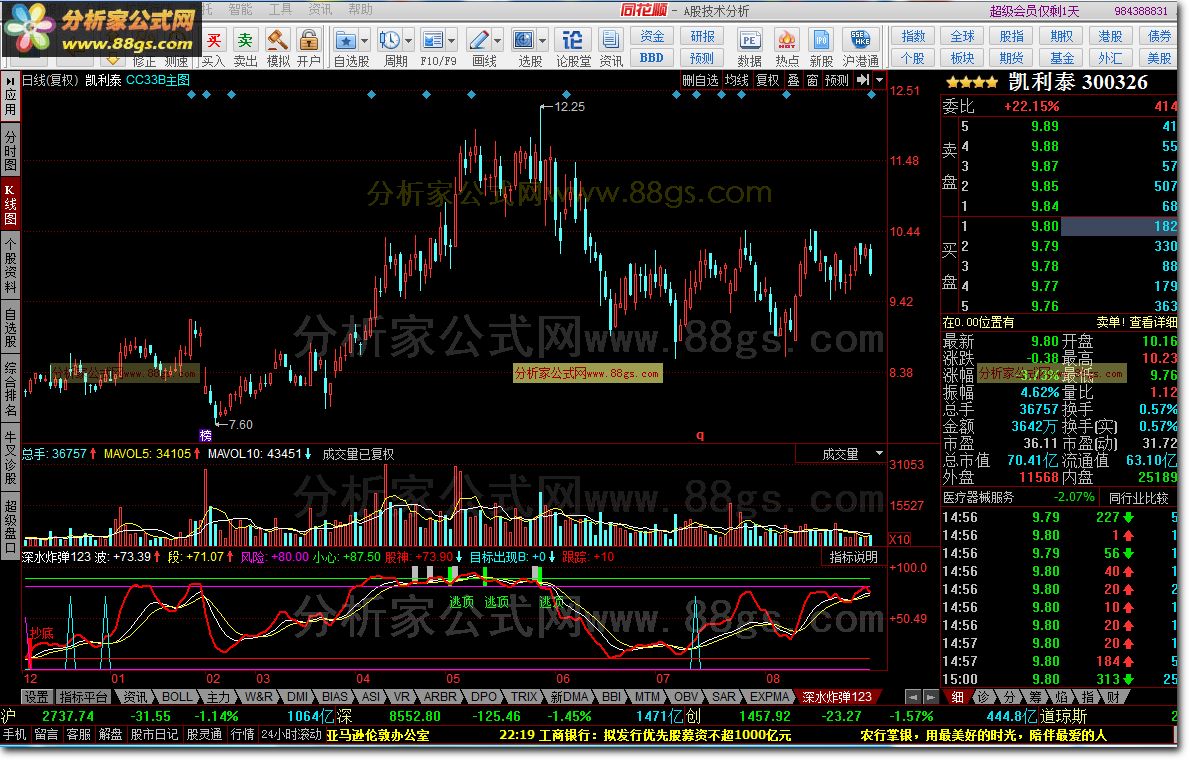Open the 个股资料 sidebar item

click(x=11, y=265)
